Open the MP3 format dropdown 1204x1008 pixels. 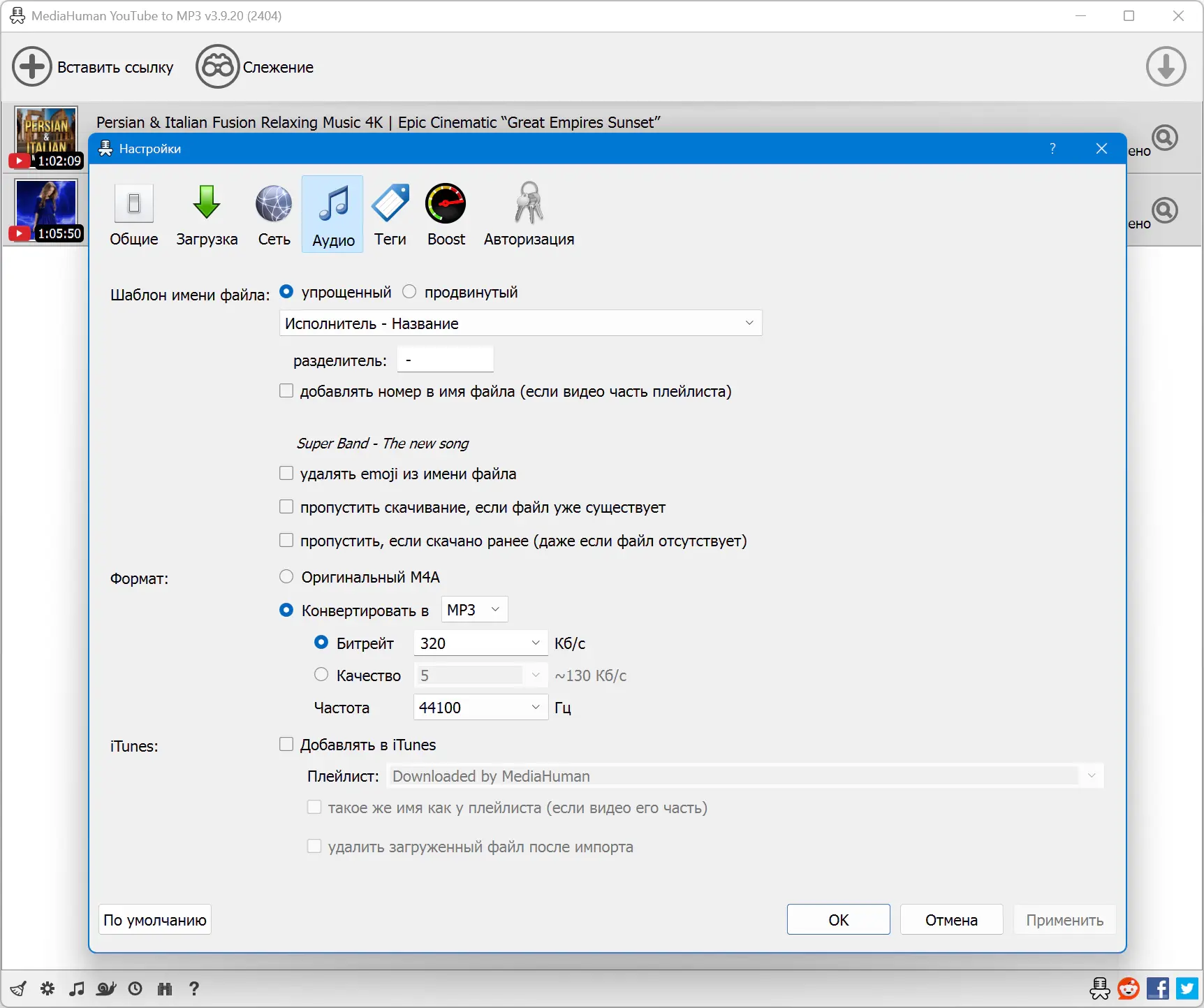(474, 610)
